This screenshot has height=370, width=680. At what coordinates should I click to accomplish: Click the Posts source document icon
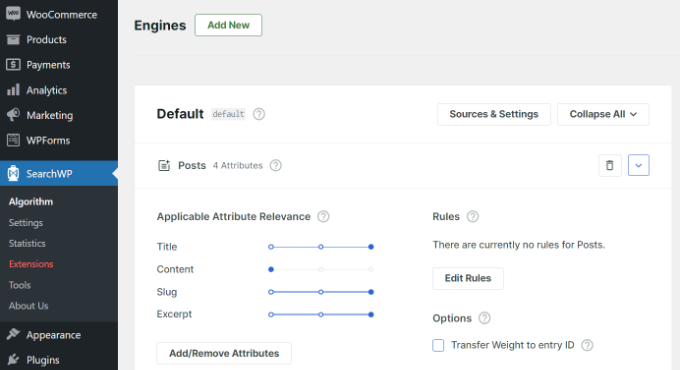pos(164,165)
